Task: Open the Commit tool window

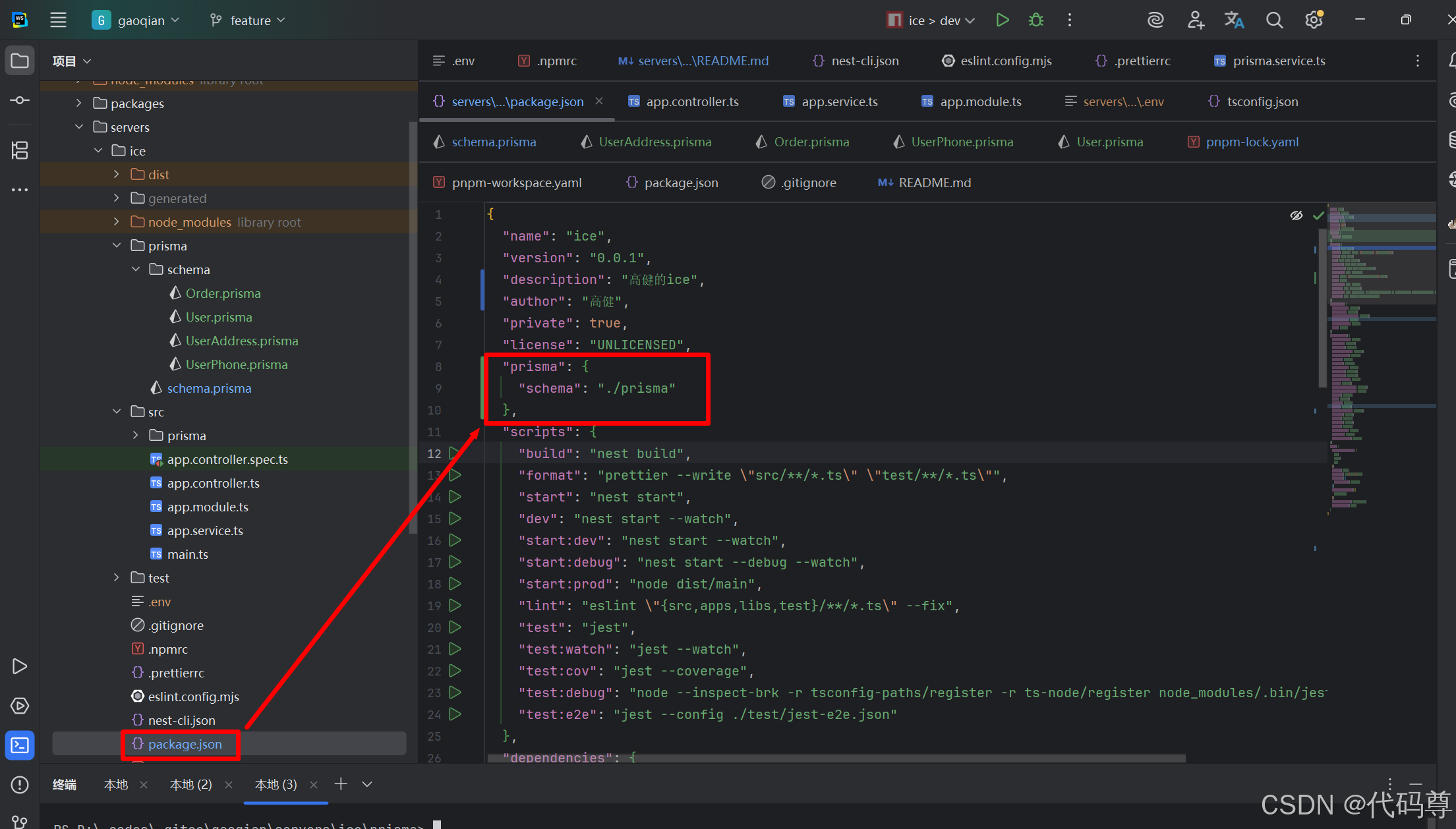Action: point(20,100)
